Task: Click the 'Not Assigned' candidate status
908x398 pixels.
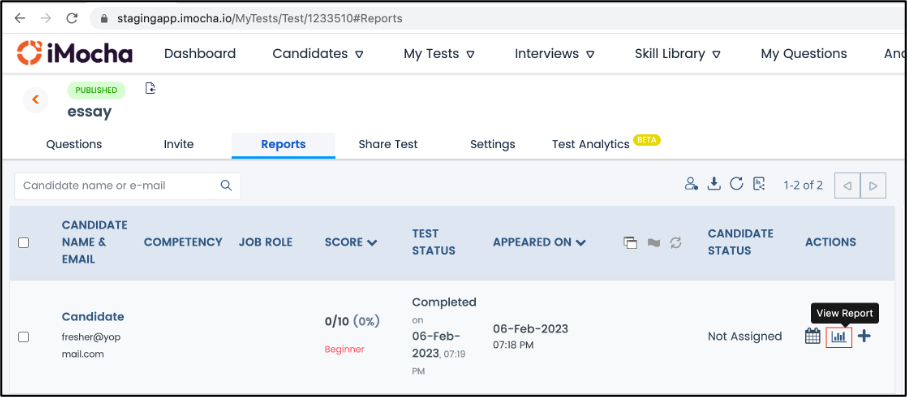Action: click(x=745, y=336)
